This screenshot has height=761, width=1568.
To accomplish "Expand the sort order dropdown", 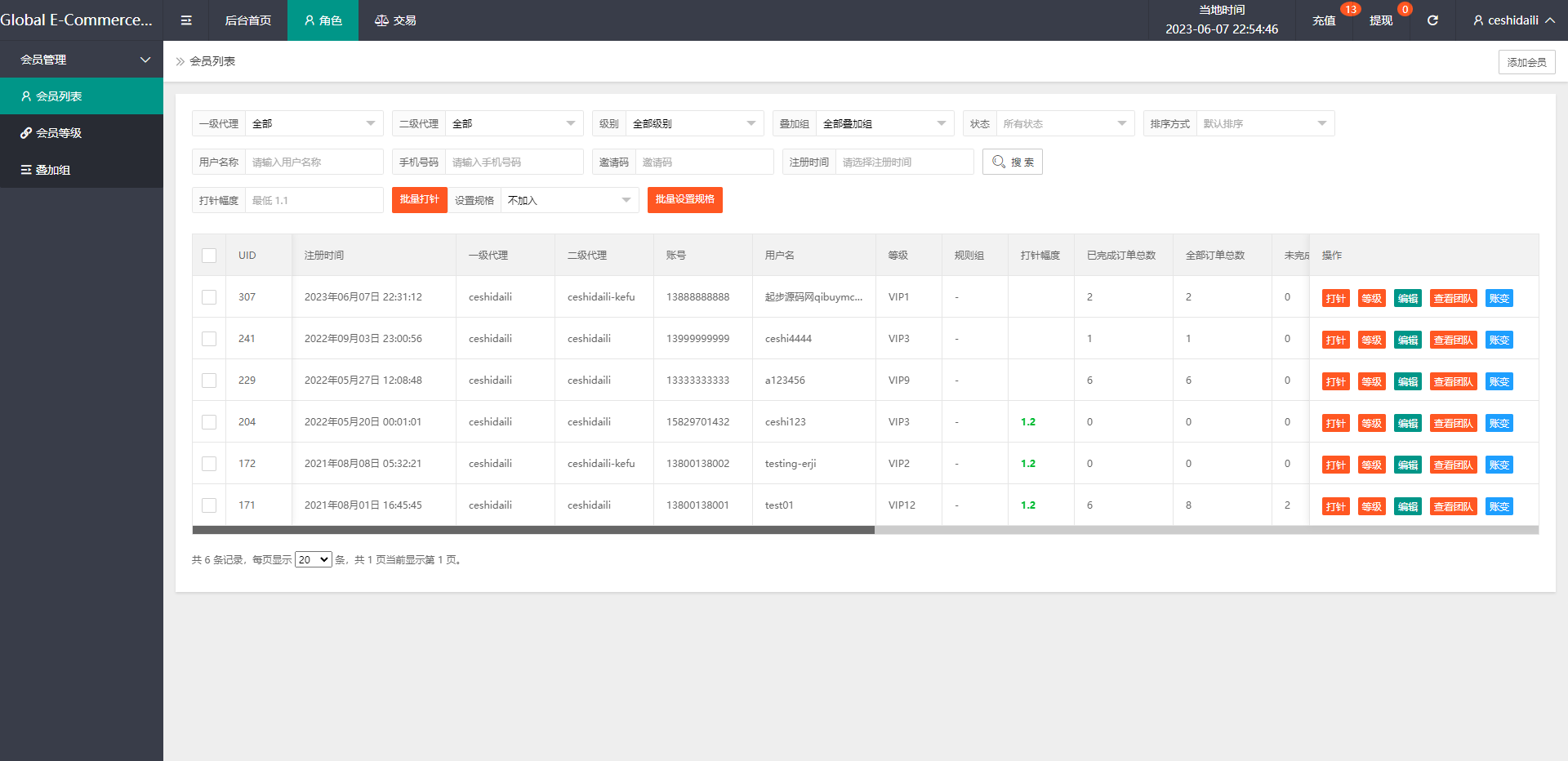I will [1264, 123].
